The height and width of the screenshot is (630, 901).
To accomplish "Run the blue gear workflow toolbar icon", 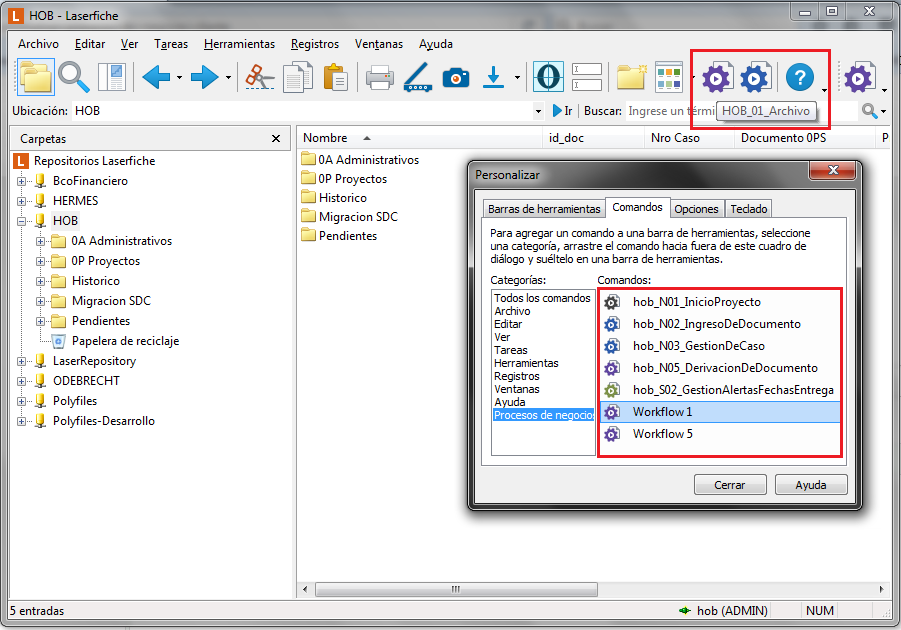I will (x=755, y=77).
